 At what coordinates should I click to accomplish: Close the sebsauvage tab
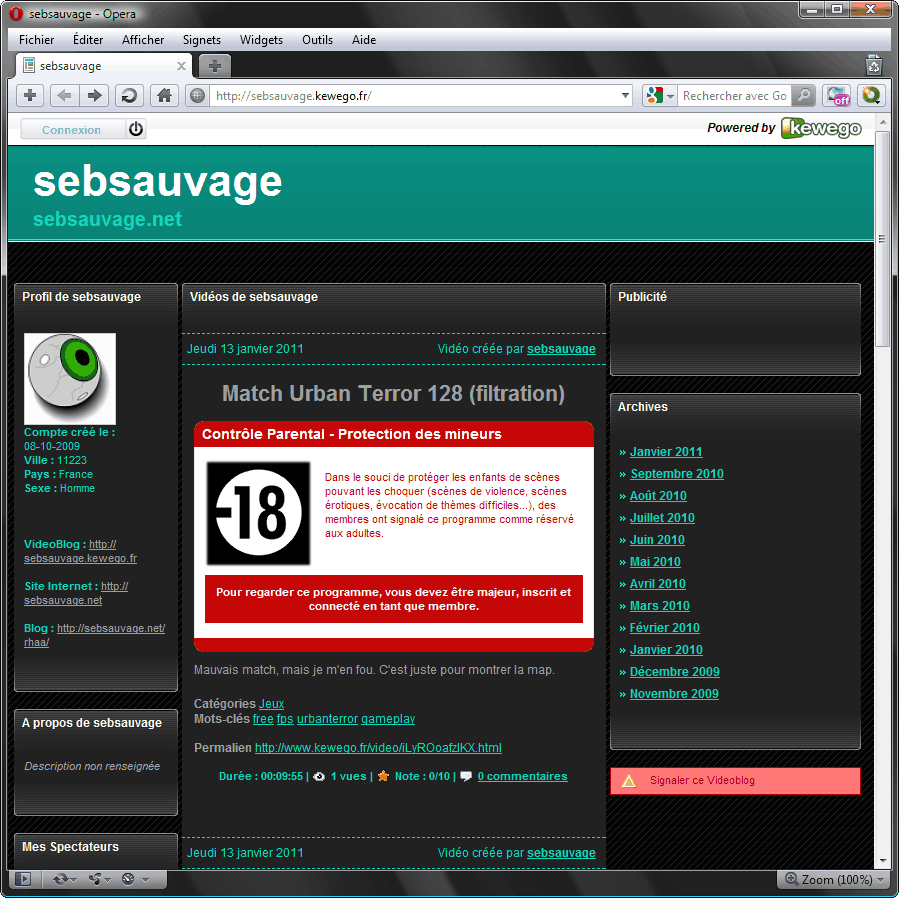(181, 66)
